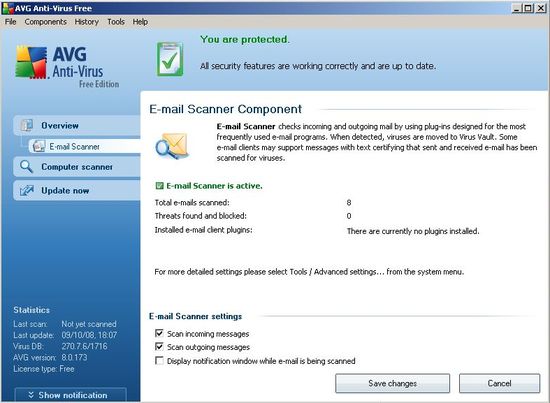Click the E-mail Scanner sidebar icon
The width and height of the screenshot is (550, 403).
coord(38,146)
